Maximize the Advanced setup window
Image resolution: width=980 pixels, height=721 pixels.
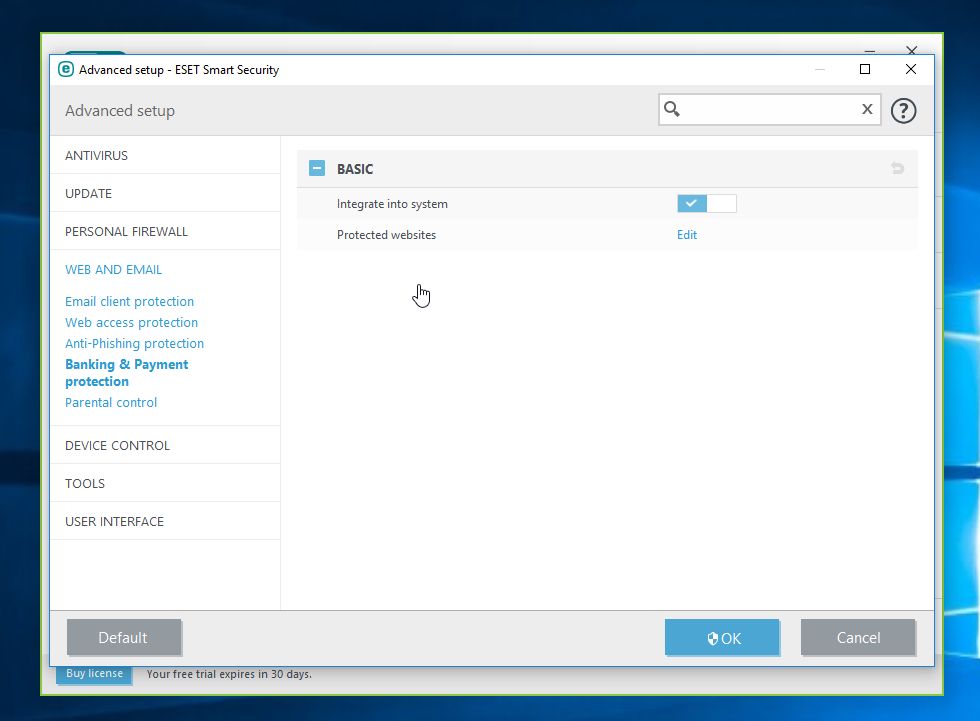[x=865, y=69]
